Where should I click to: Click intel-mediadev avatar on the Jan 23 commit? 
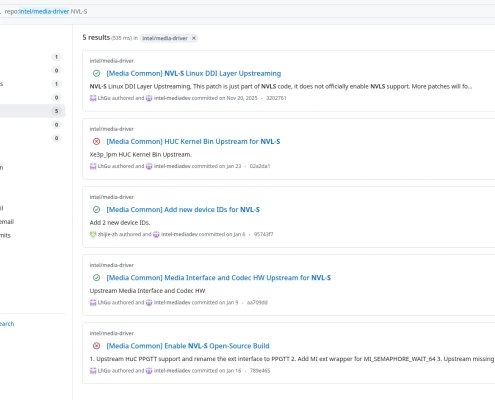[x=149, y=166]
